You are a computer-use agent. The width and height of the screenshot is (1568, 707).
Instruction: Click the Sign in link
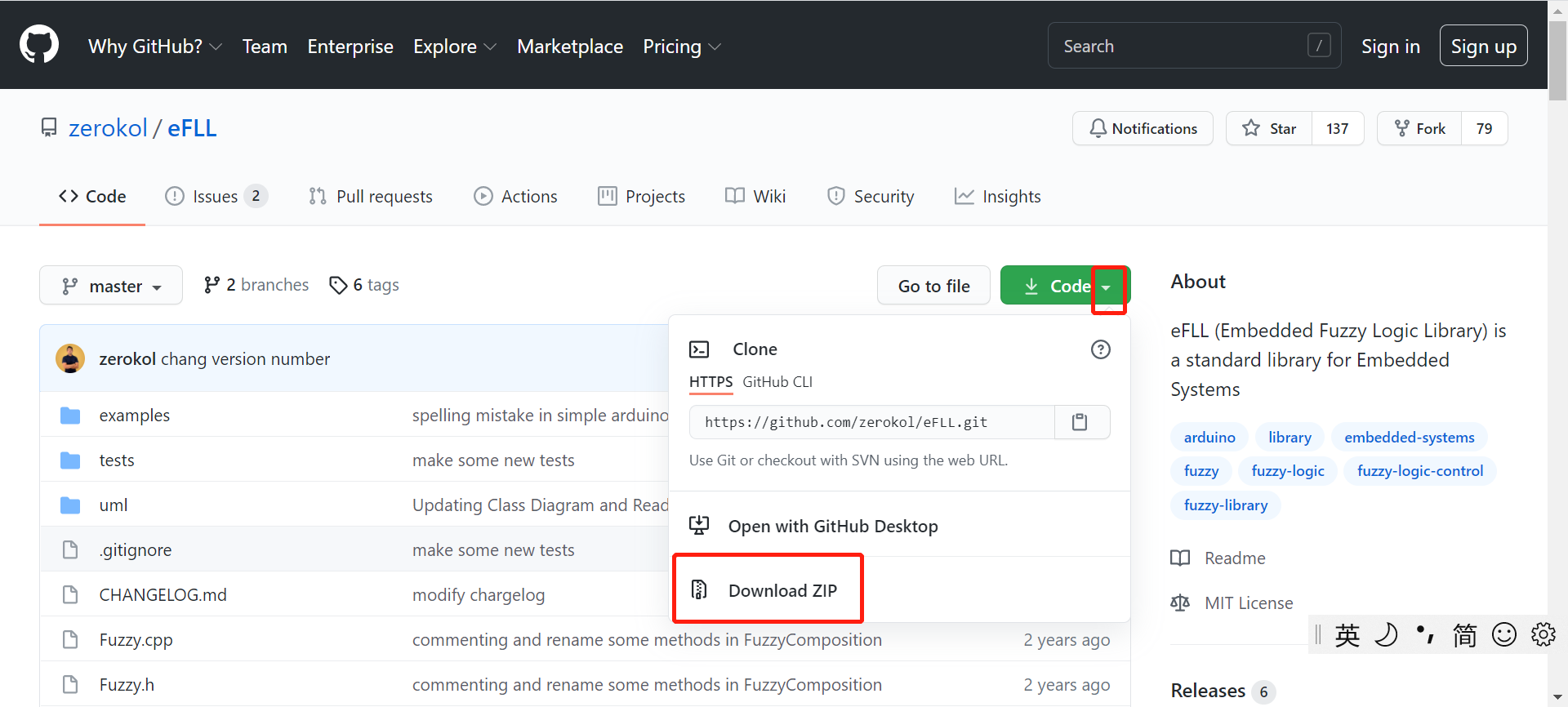tap(1390, 47)
